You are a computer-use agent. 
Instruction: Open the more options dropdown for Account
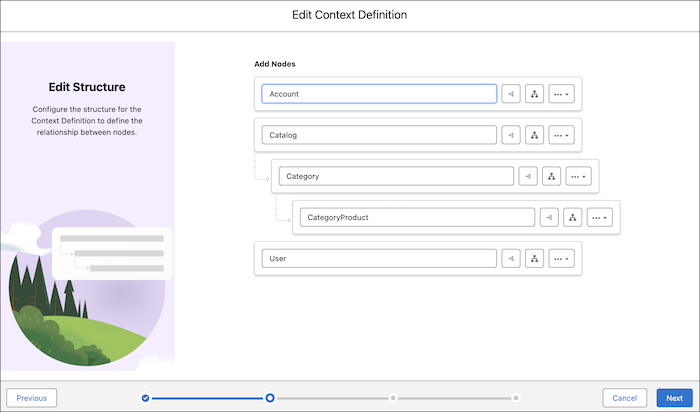(x=561, y=94)
